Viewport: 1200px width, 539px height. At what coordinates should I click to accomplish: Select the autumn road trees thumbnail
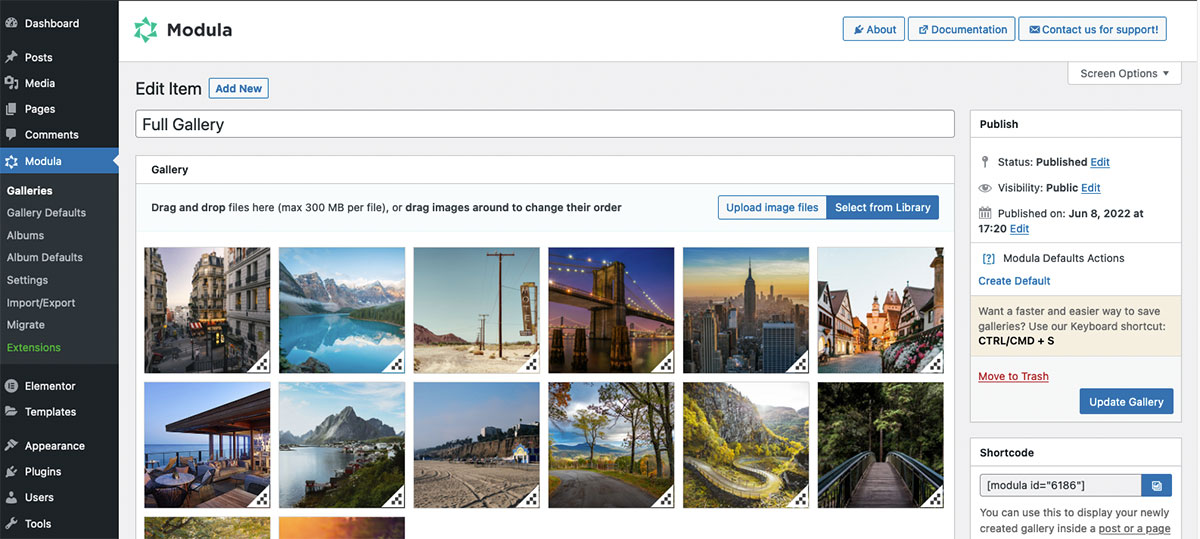[x=611, y=445]
